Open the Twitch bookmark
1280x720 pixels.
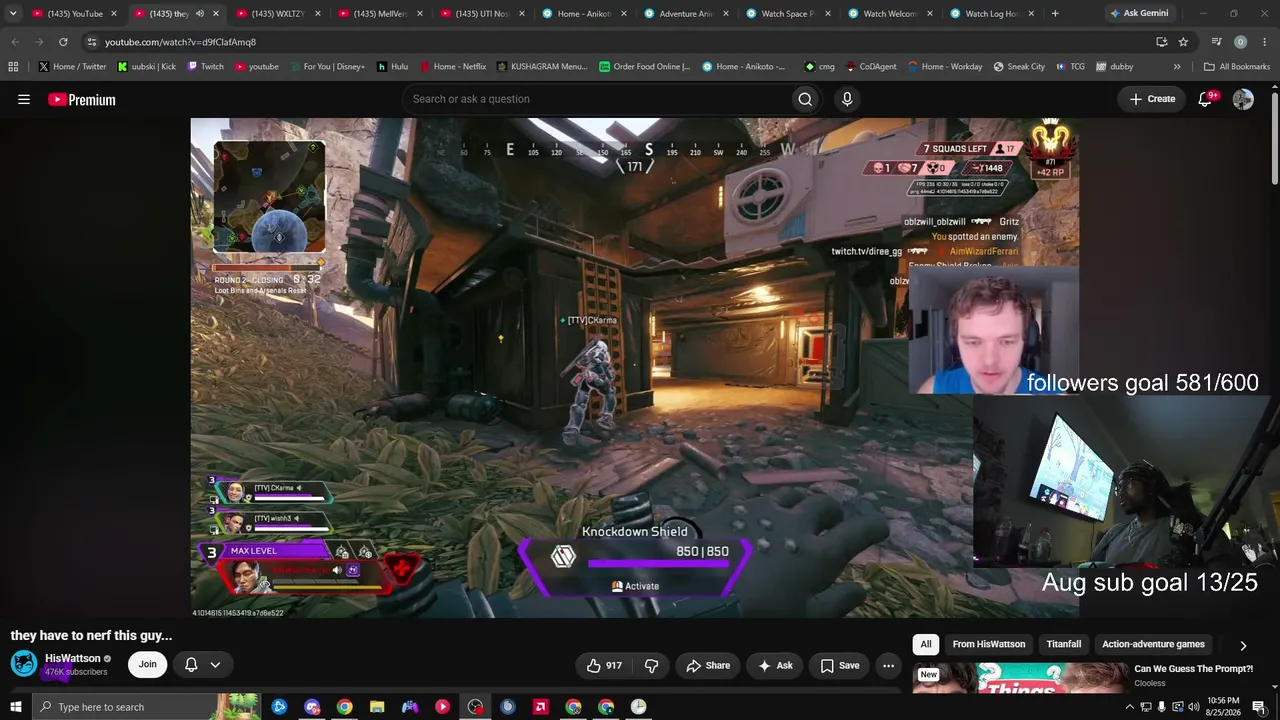205,67
